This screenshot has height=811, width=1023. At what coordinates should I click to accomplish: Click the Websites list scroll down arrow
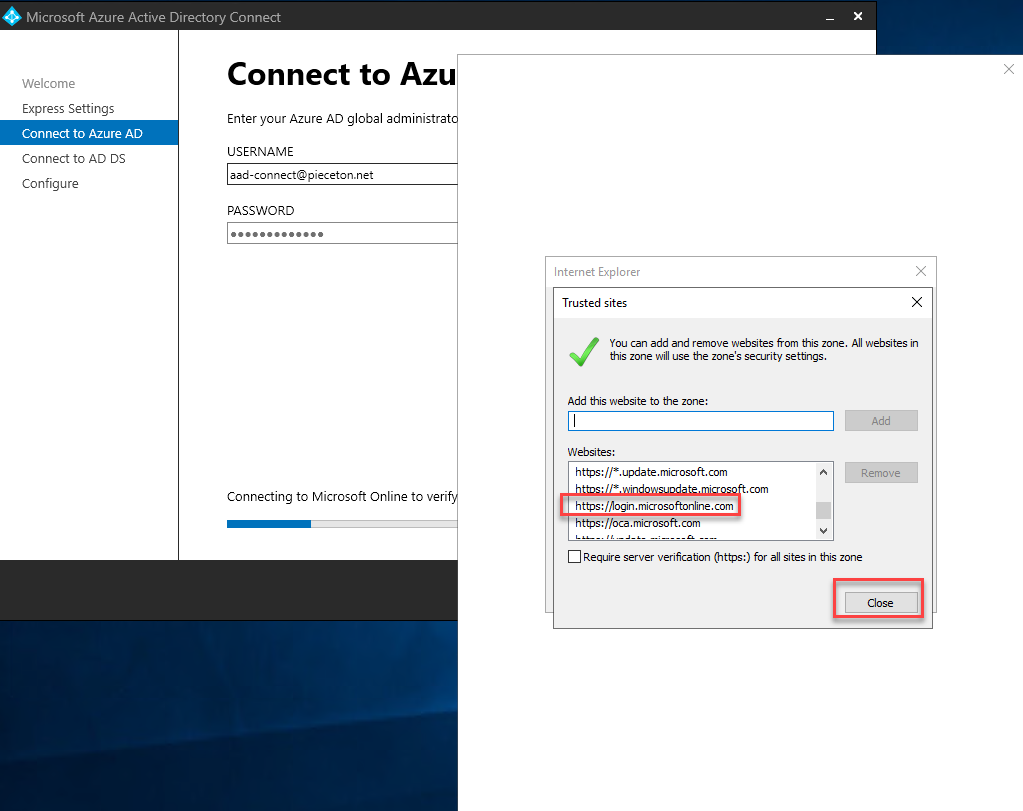point(823,530)
